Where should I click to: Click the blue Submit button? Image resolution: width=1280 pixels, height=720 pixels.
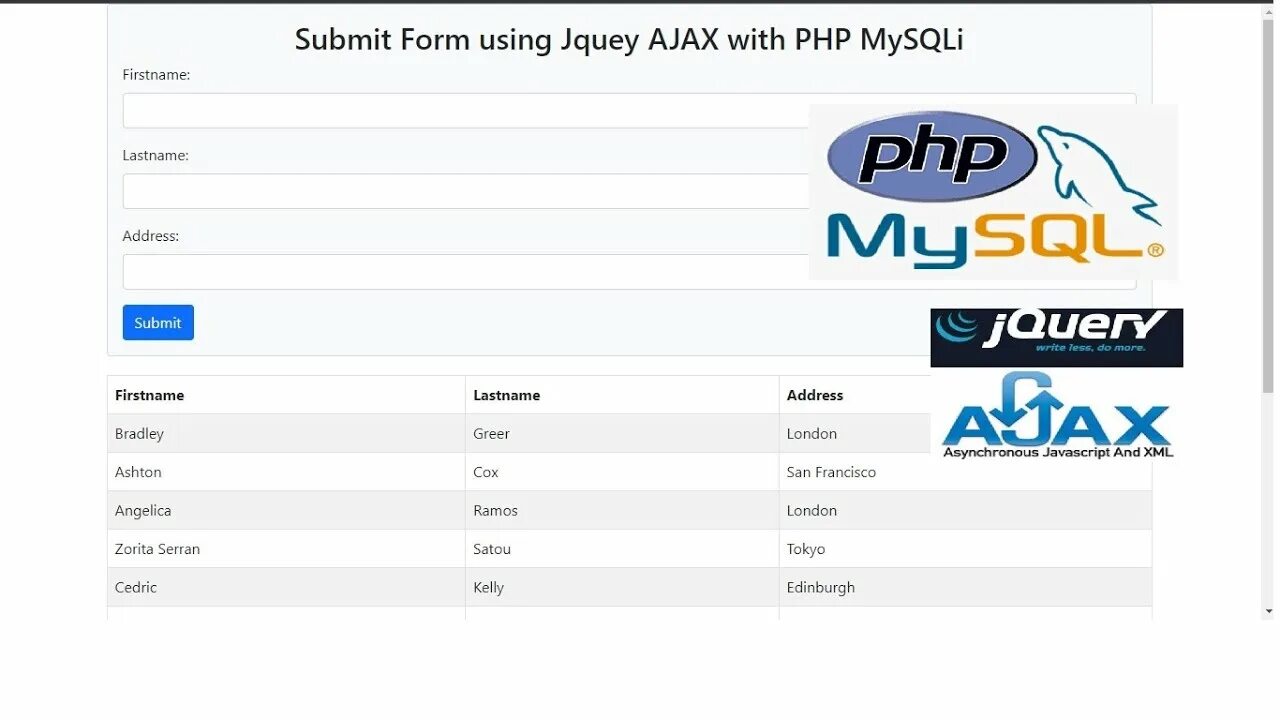tap(158, 323)
